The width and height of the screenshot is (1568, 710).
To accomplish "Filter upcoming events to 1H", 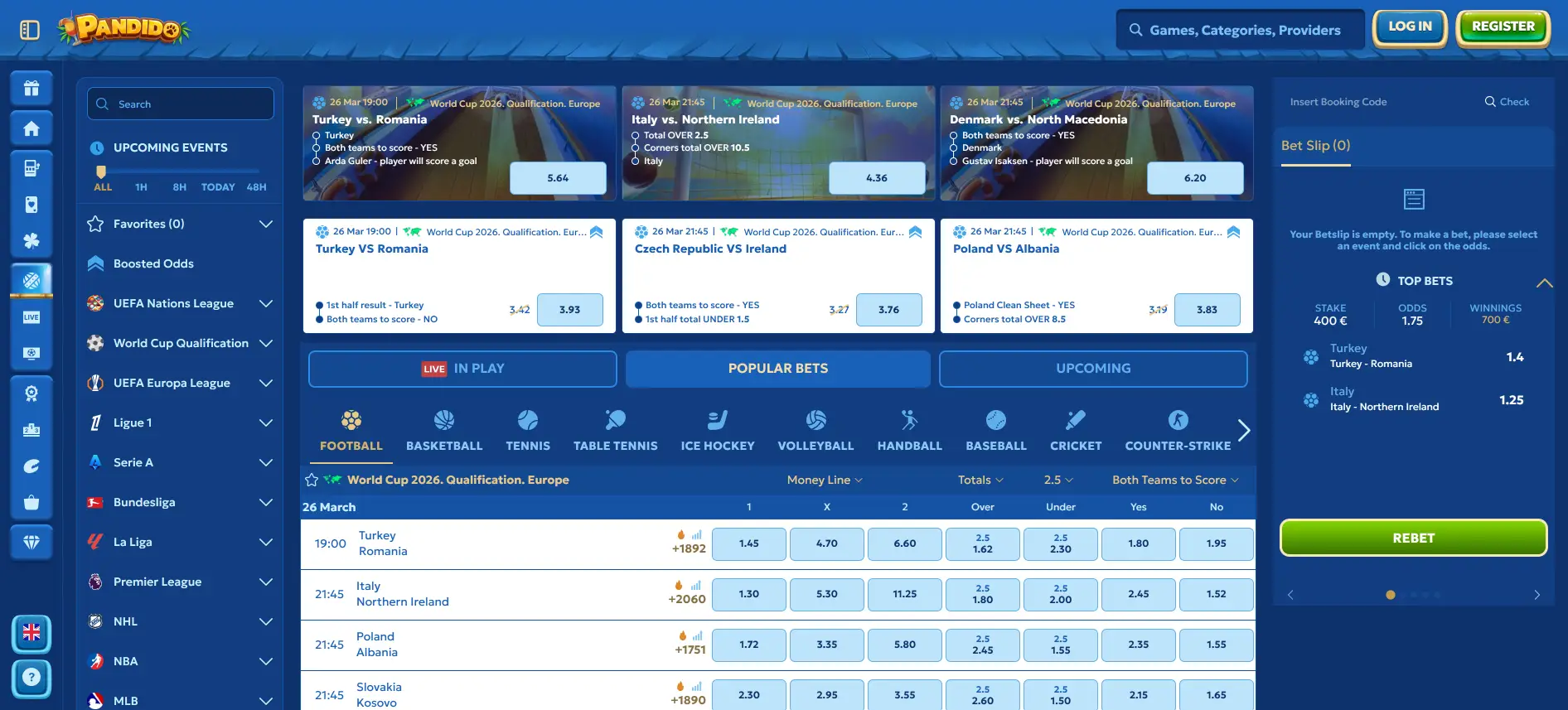I will pyautogui.click(x=141, y=187).
